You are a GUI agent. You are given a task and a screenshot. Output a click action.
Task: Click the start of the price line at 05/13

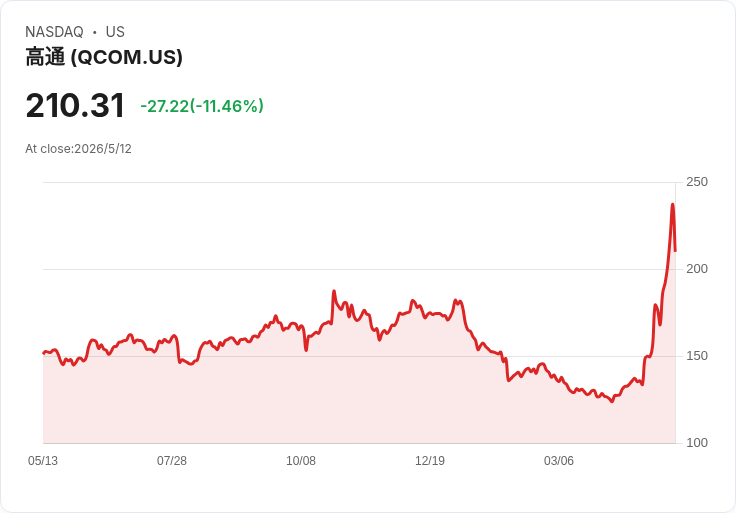pos(44,353)
